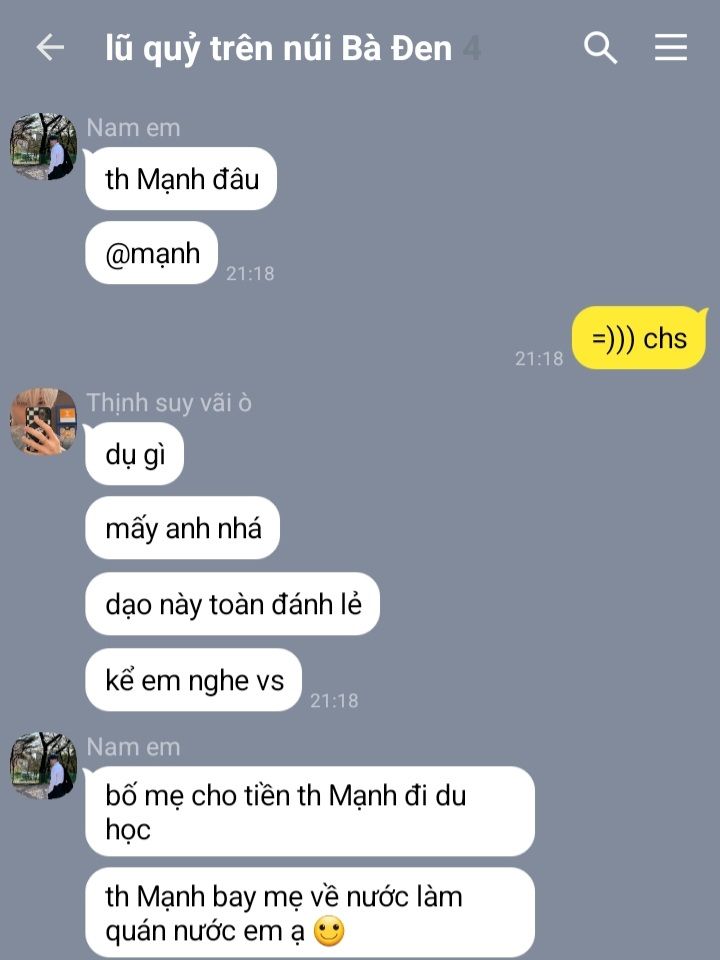The image size is (720, 960).
Task: Tap the member count 4 beside title
Action: click(471, 48)
